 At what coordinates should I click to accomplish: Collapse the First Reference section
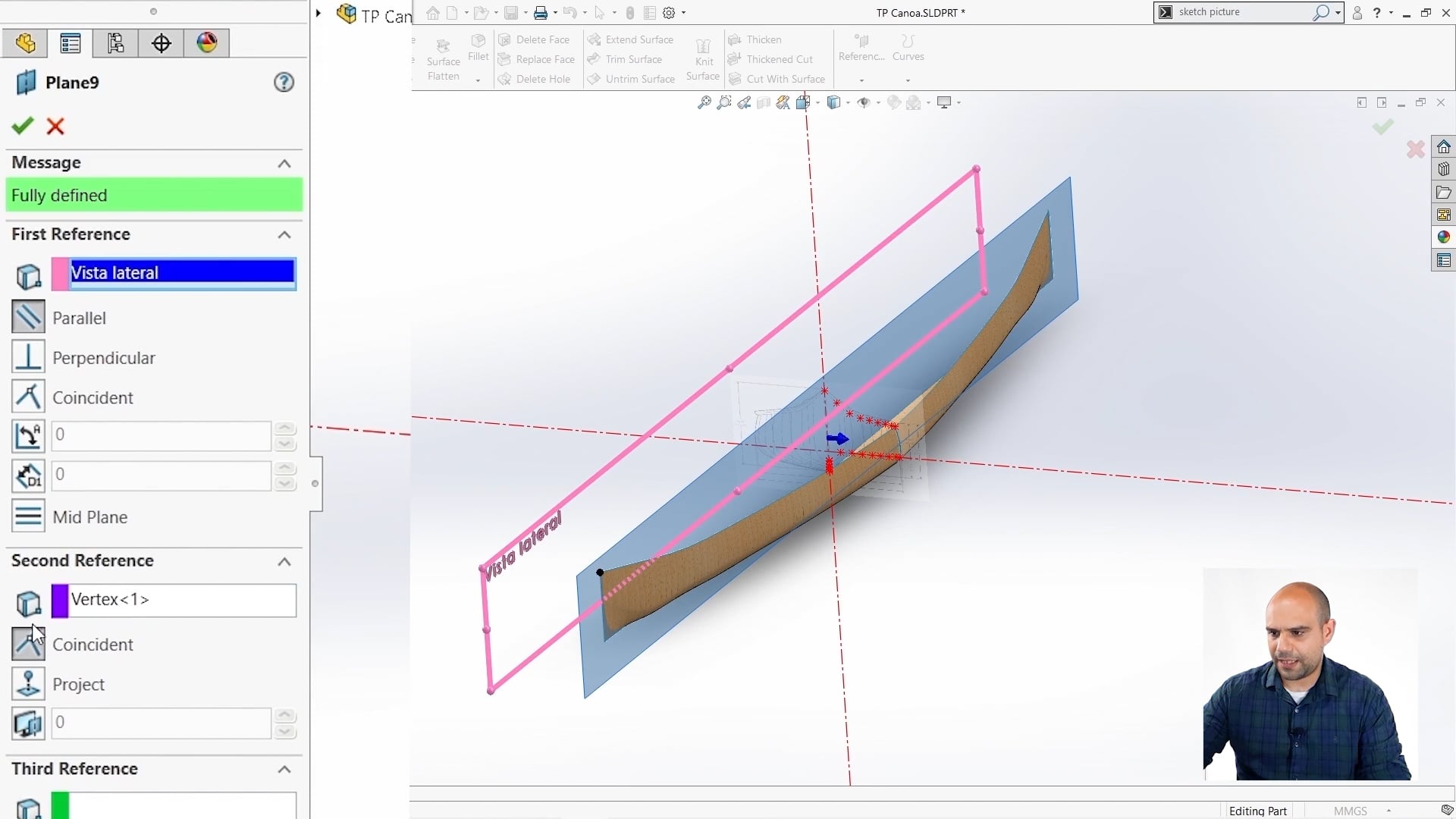[284, 235]
